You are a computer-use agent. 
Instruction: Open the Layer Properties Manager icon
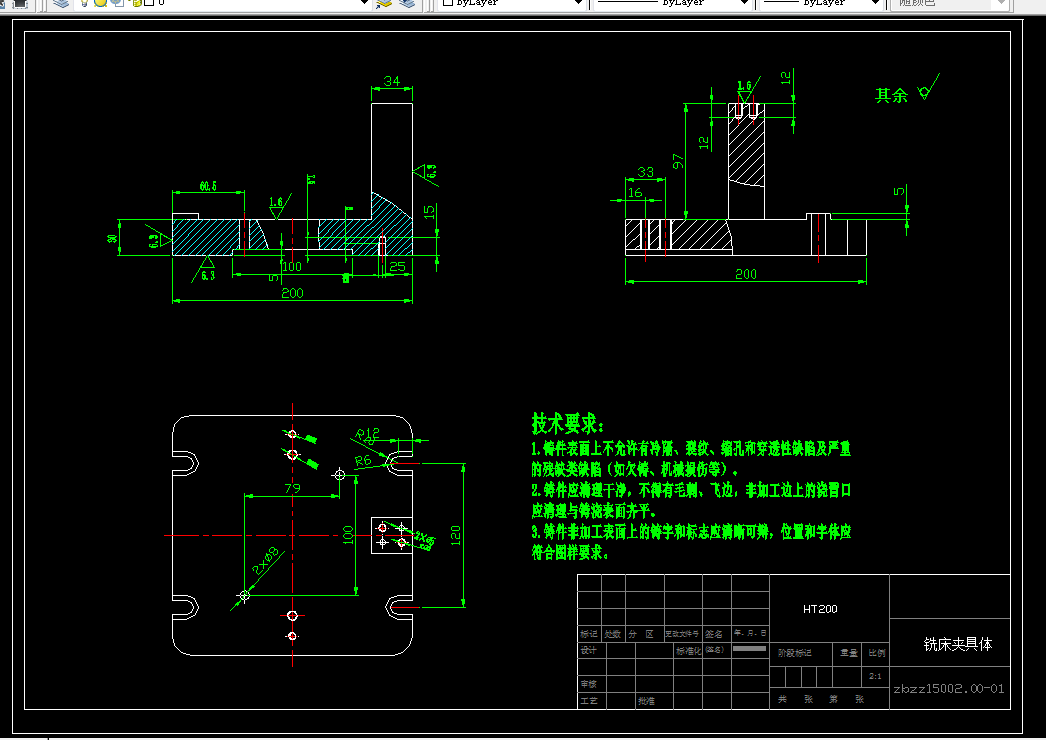pos(61,3)
